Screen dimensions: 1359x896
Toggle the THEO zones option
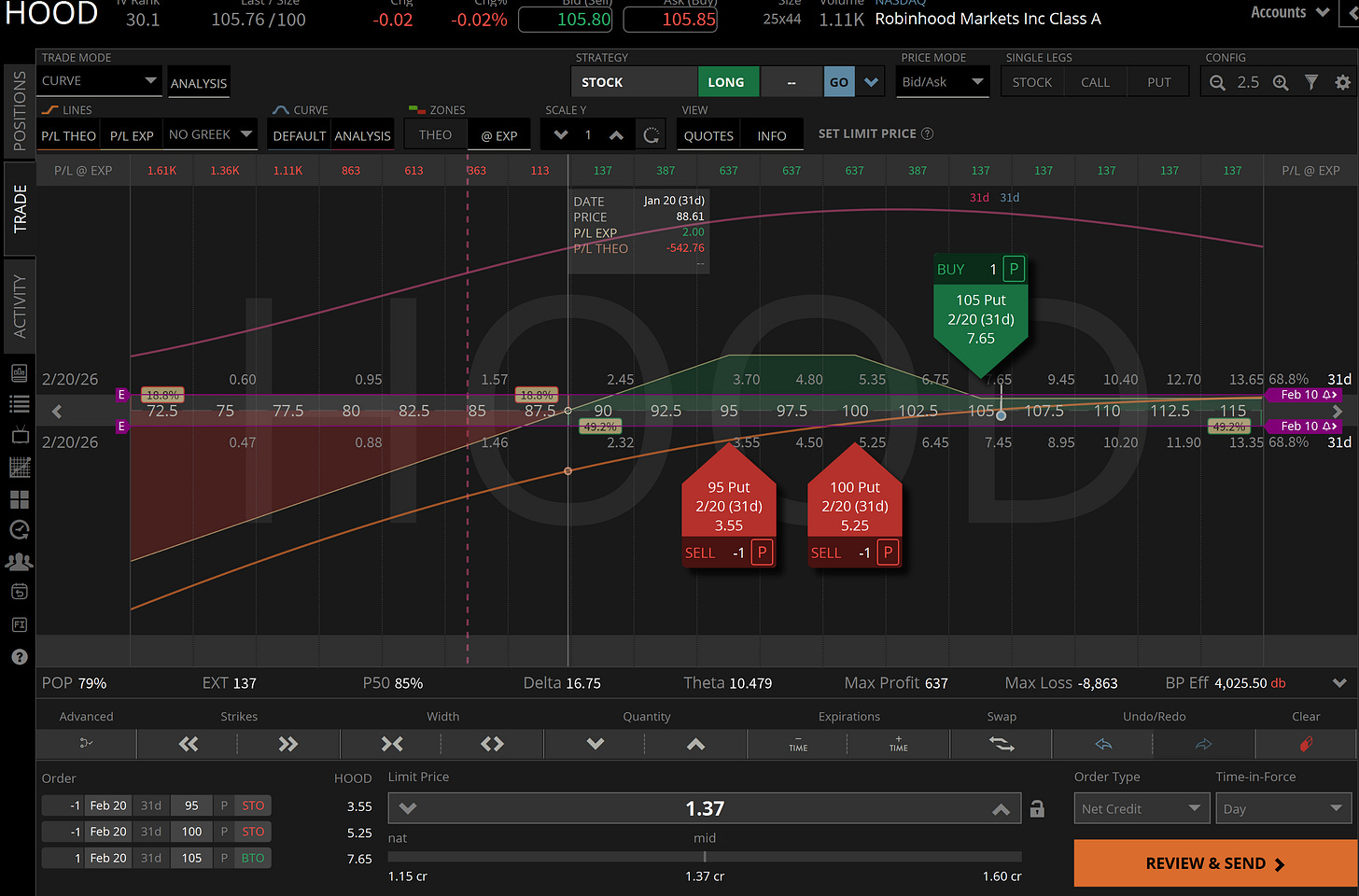coord(435,135)
